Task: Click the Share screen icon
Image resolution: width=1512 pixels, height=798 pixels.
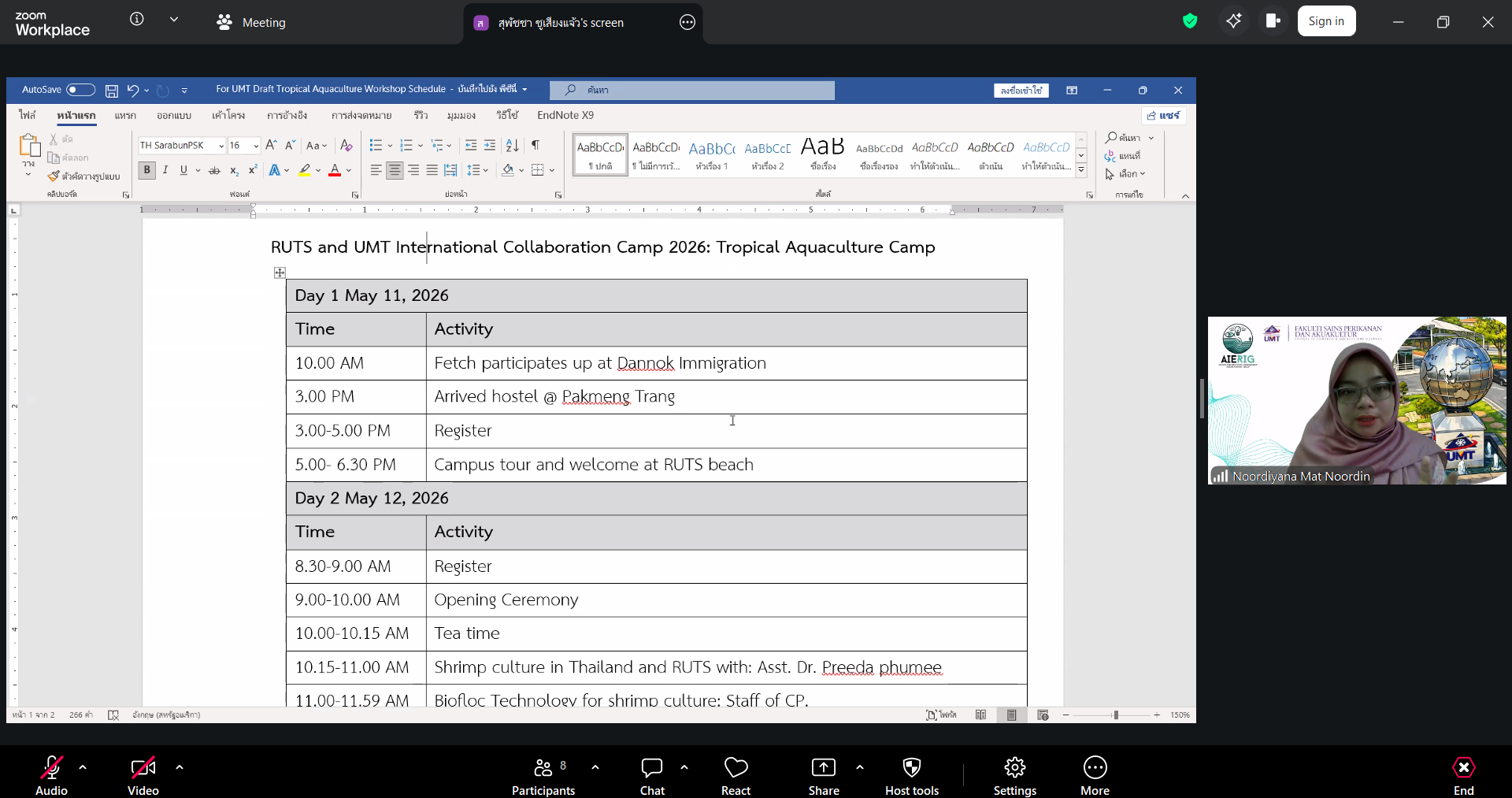Action: pyautogui.click(x=823, y=776)
